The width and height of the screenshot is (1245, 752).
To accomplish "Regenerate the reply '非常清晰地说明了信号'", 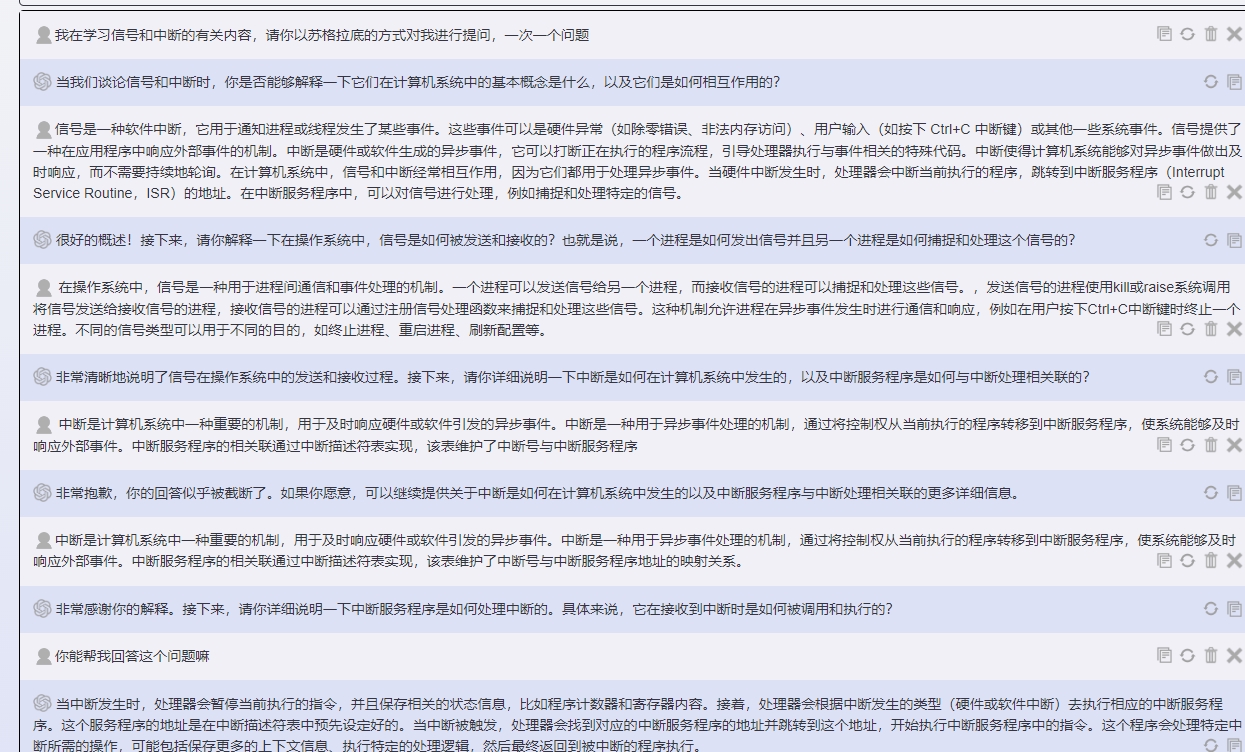I will 1211,377.
